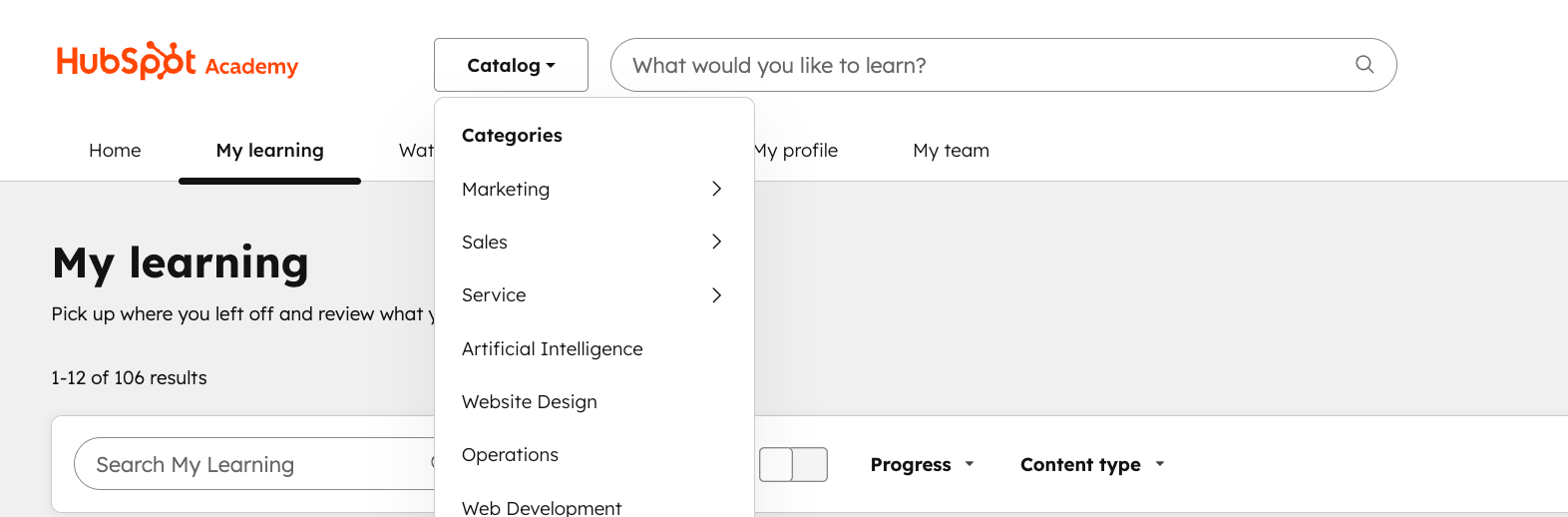Choose Artificial Intelligence category
The image size is (1568, 517).
pos(552,348)
